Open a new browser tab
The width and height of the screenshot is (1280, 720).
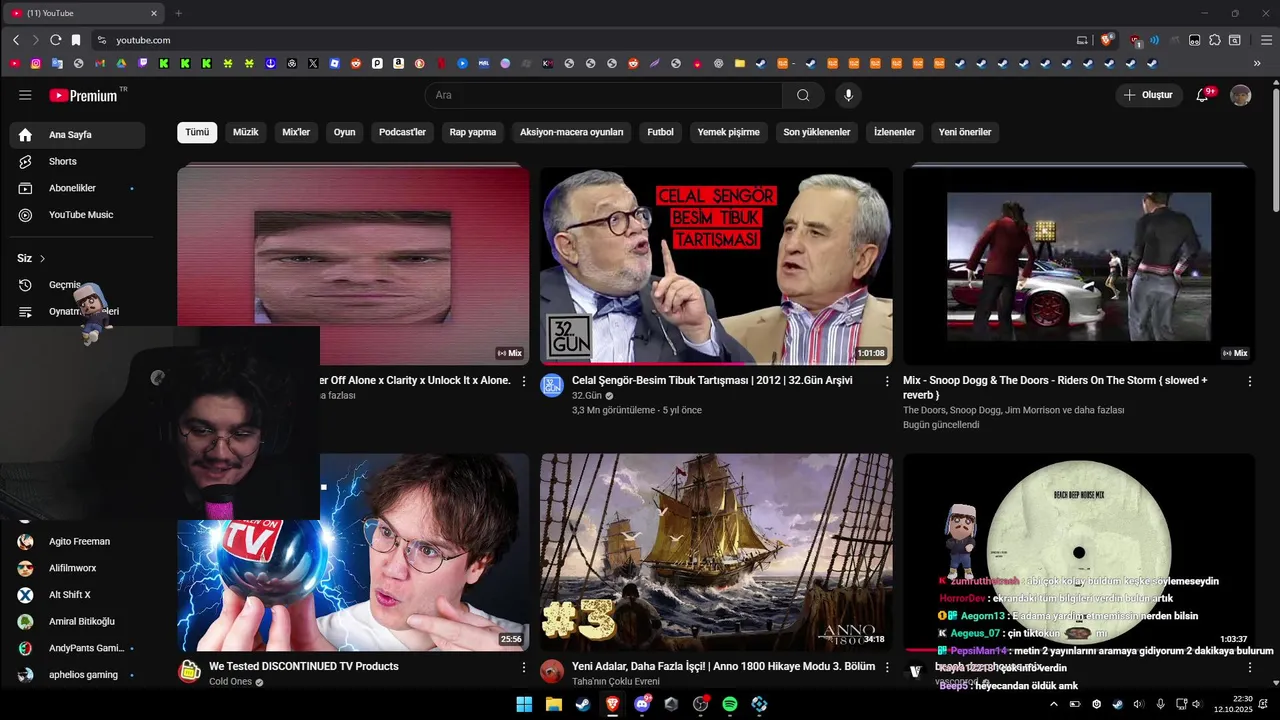point(179,13)
